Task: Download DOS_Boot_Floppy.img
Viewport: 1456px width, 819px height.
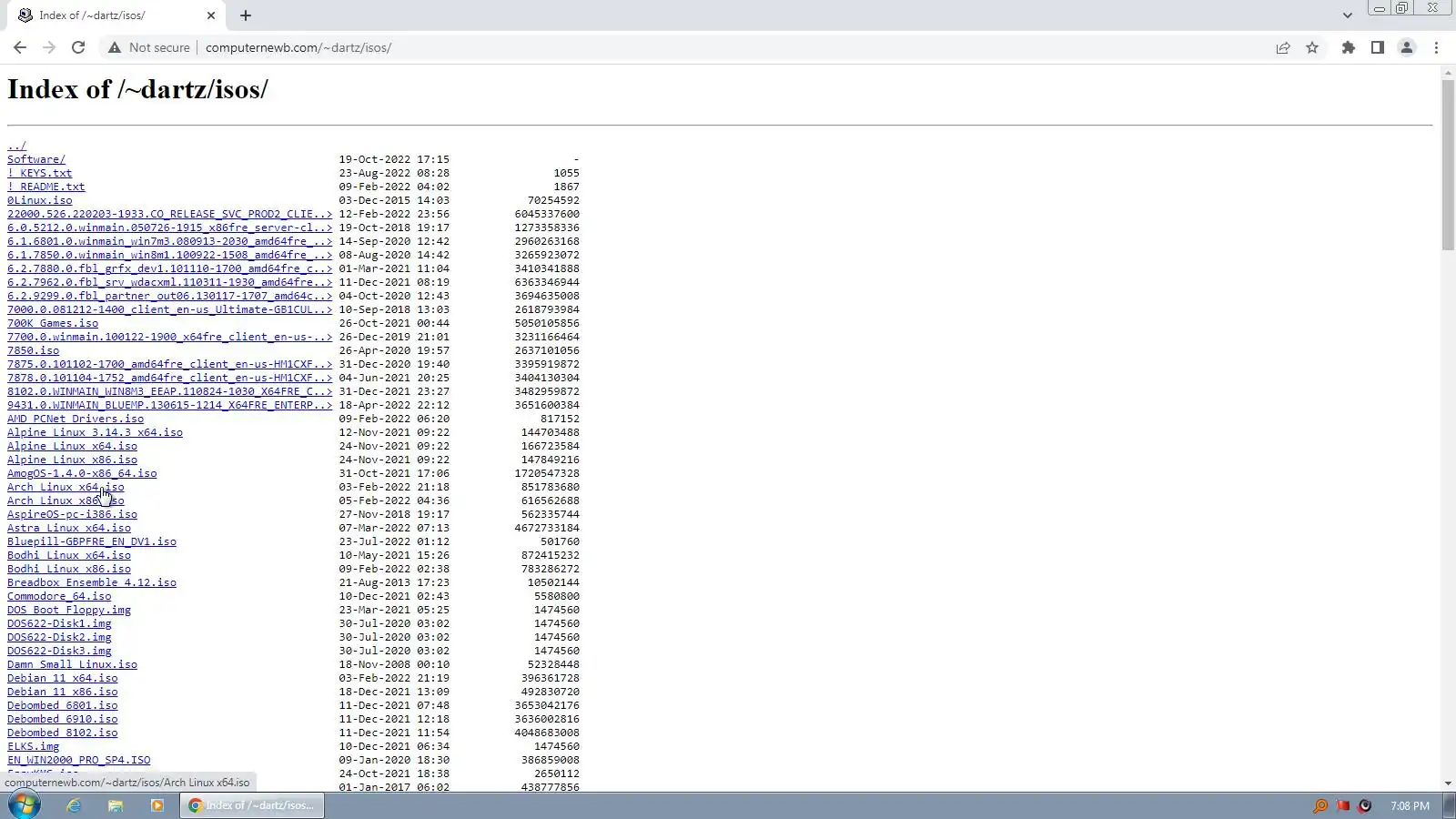Action: [x=69, y=610]
